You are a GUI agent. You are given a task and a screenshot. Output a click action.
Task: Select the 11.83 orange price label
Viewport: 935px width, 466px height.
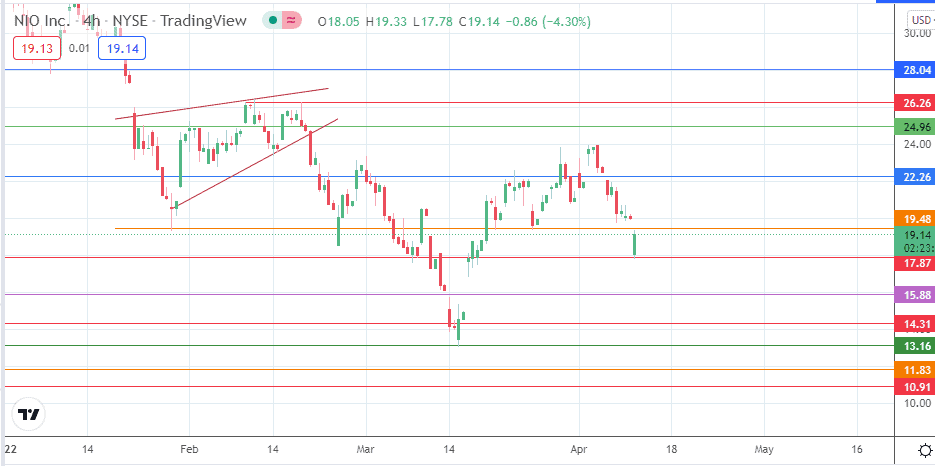point(916,370)
